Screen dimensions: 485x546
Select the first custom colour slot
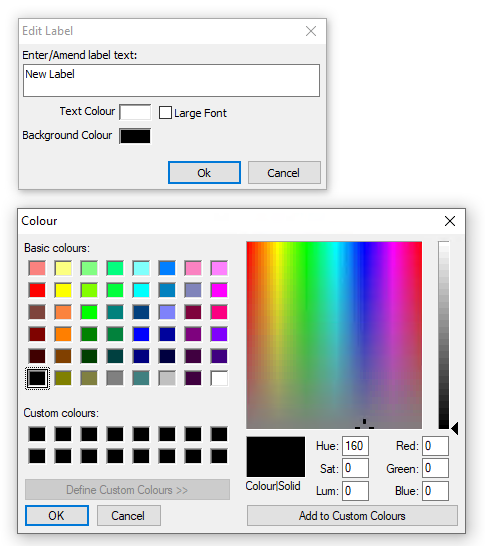[x=37, y=434]
